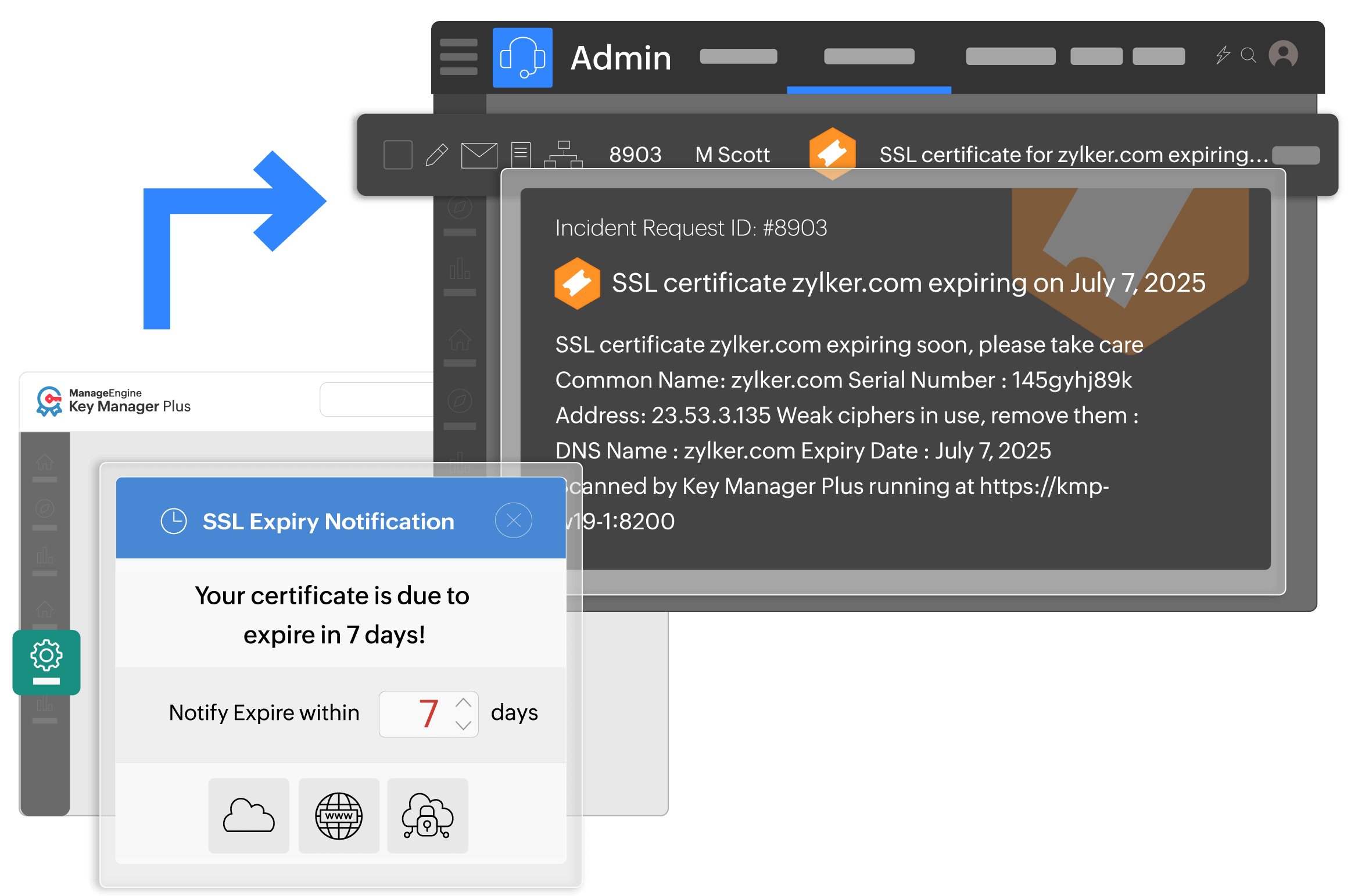Click the cloud lock icon button
Viewport: 1351px width, 896px height.
(428, 816)
